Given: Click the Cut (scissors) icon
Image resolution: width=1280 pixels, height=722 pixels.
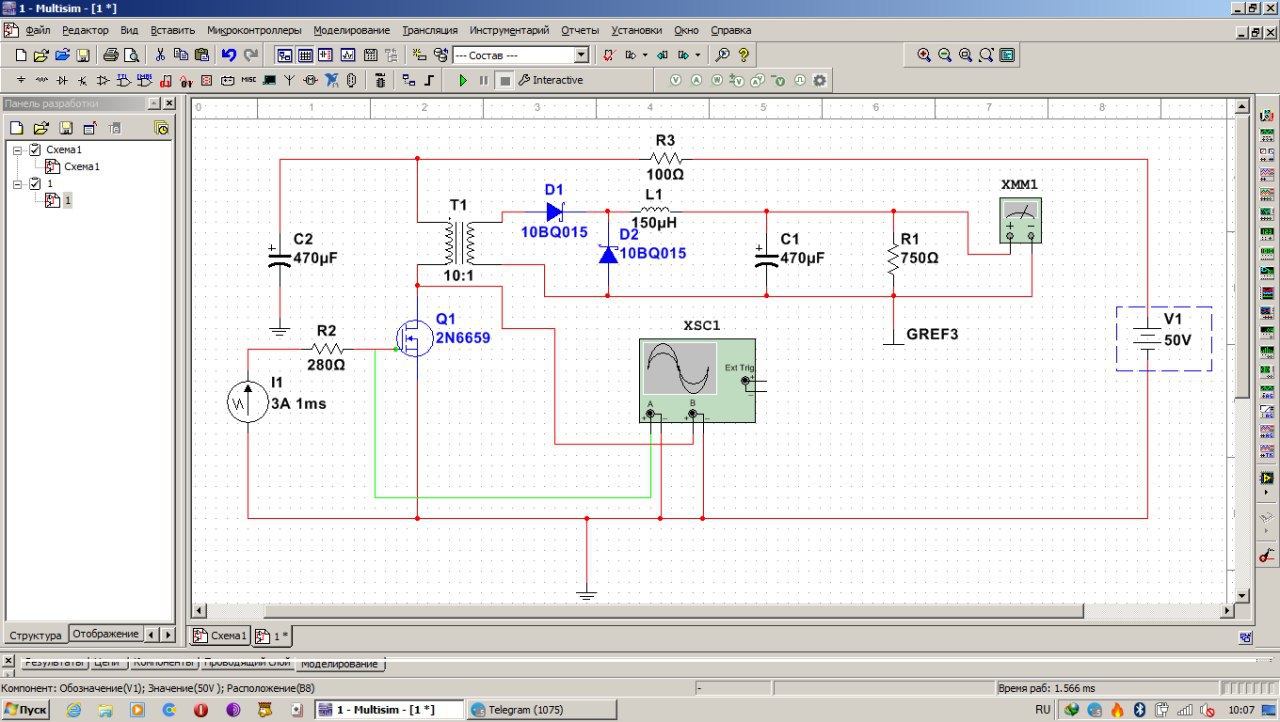Looking at the screenshot, I should pyautogui.click(x=160, y=55).
